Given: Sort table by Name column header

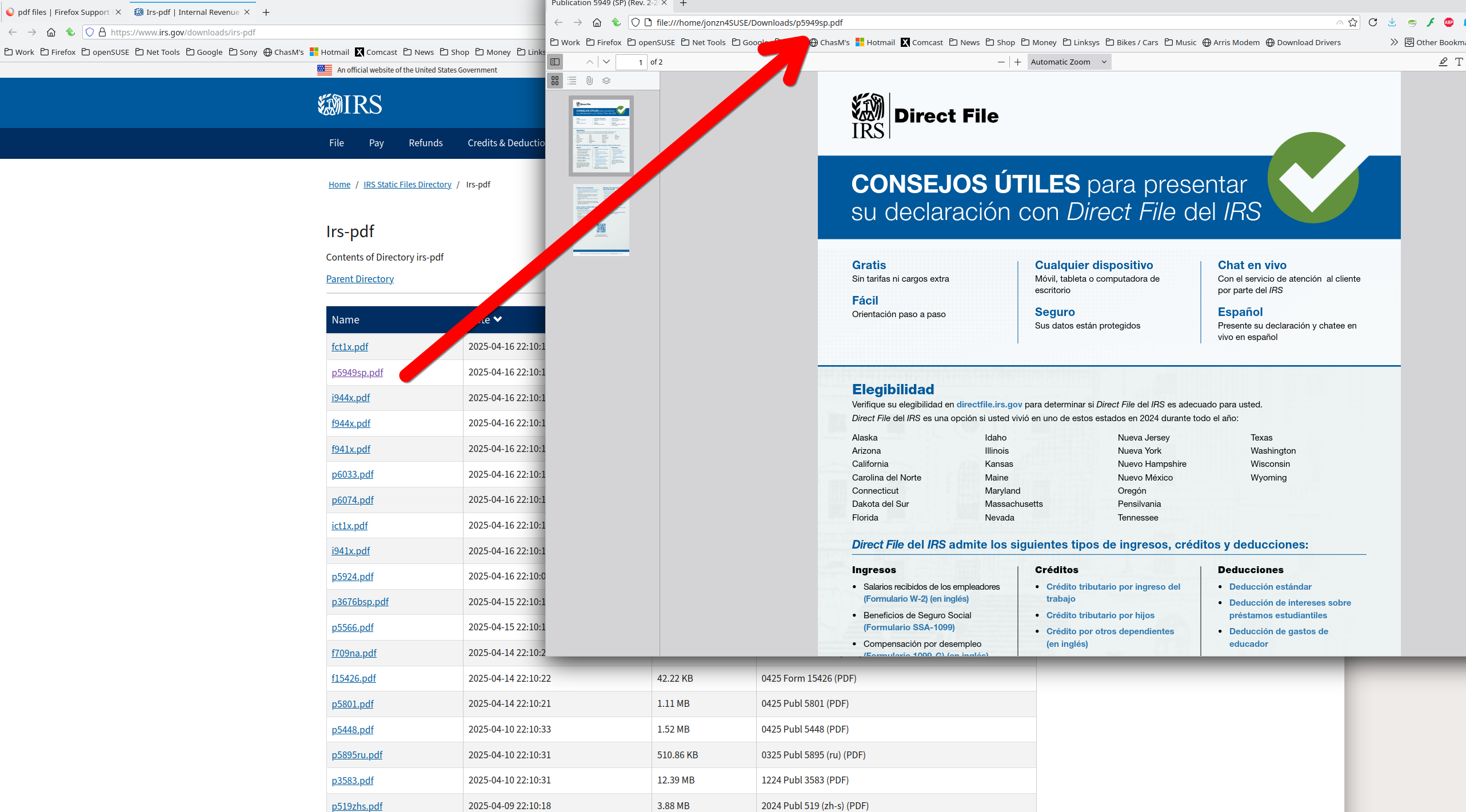Looking at the screenshot, I should (x=346, y=320).
